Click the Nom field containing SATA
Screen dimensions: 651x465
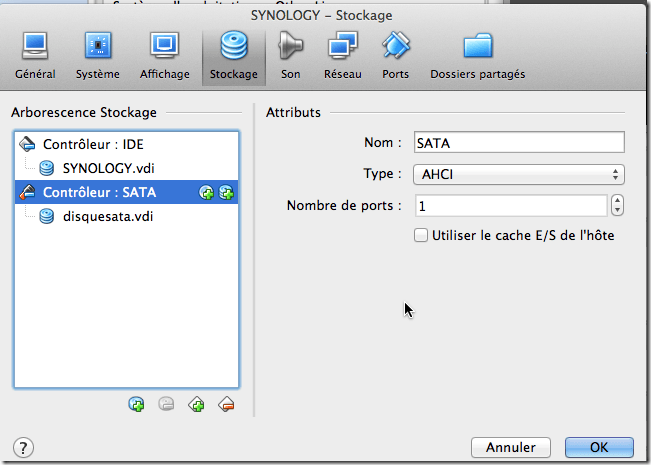coord(519,142)
